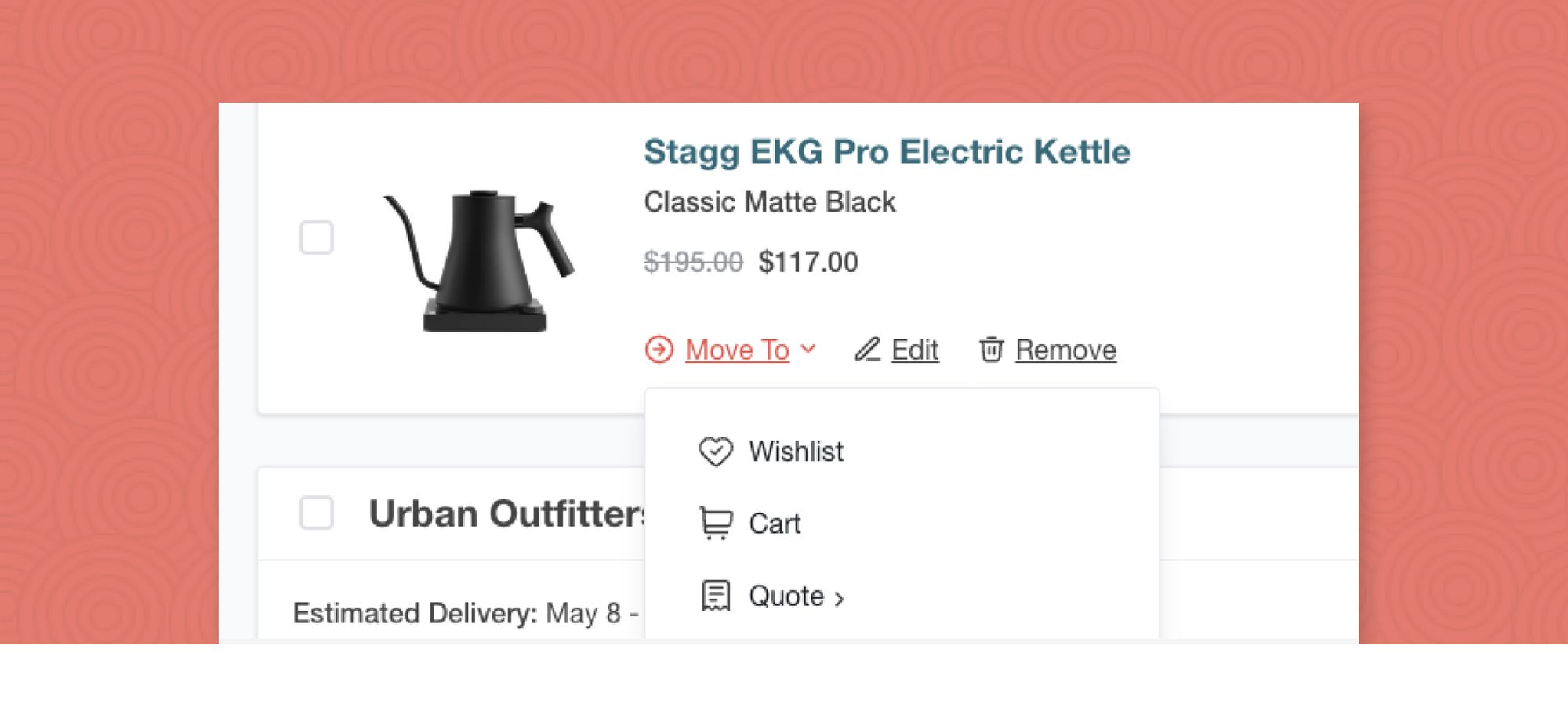Click the Remove link text
Screen dimensions: 1568x711
click(x=1065, y=350)
